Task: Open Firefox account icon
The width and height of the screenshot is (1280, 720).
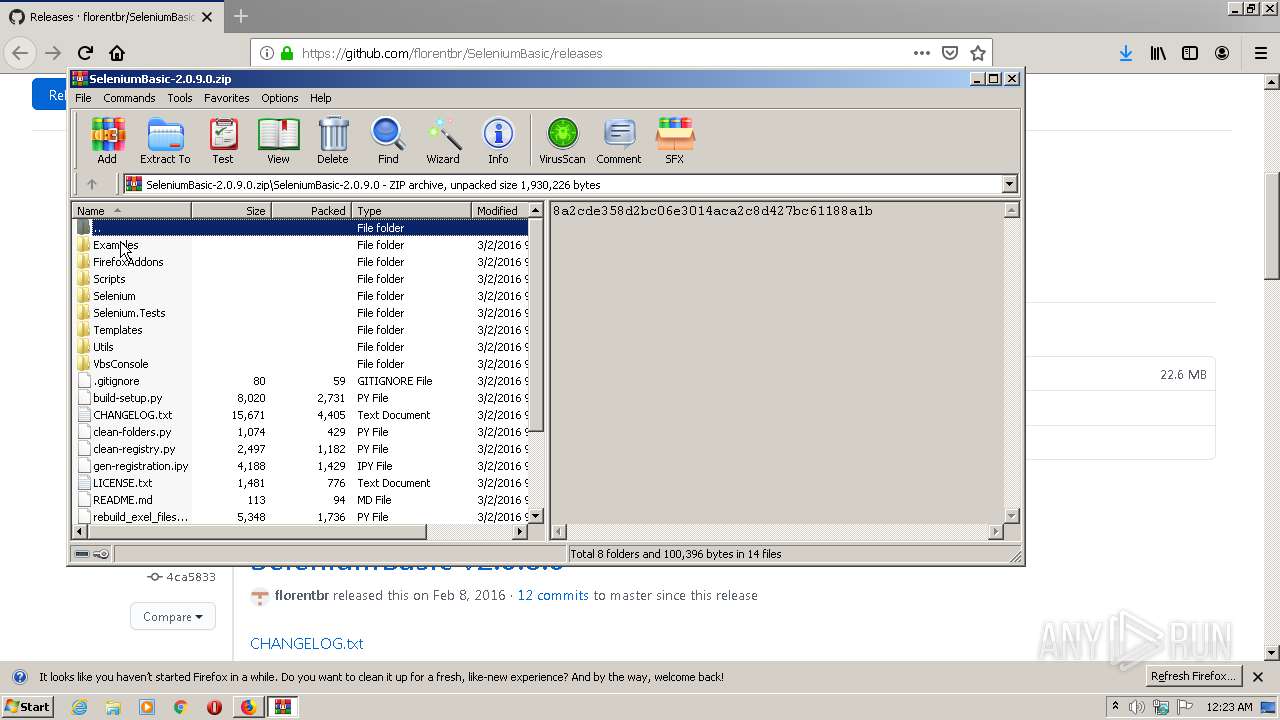Action: [1222, 53]
